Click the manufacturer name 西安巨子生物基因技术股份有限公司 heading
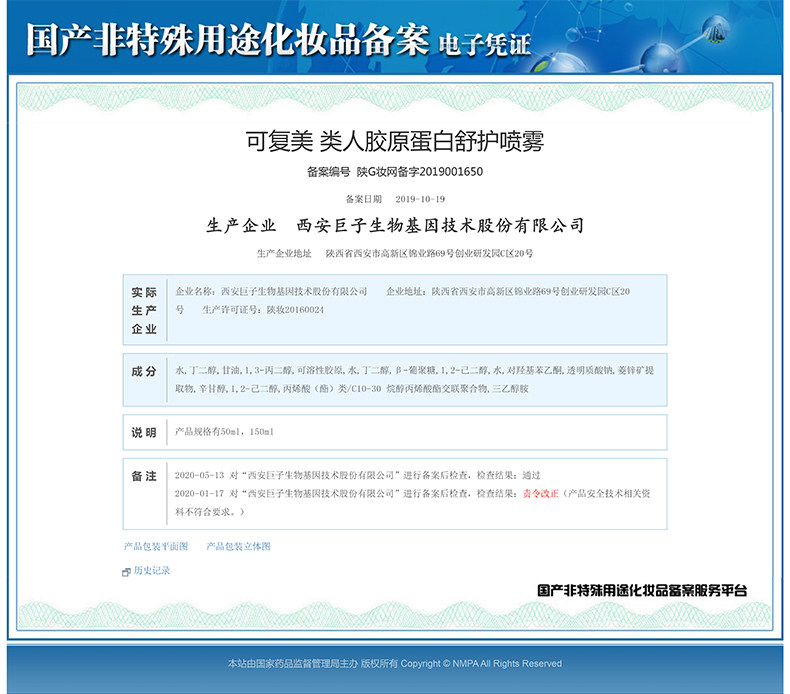This screenshot has width=790, height=694. tap(440, 225)
